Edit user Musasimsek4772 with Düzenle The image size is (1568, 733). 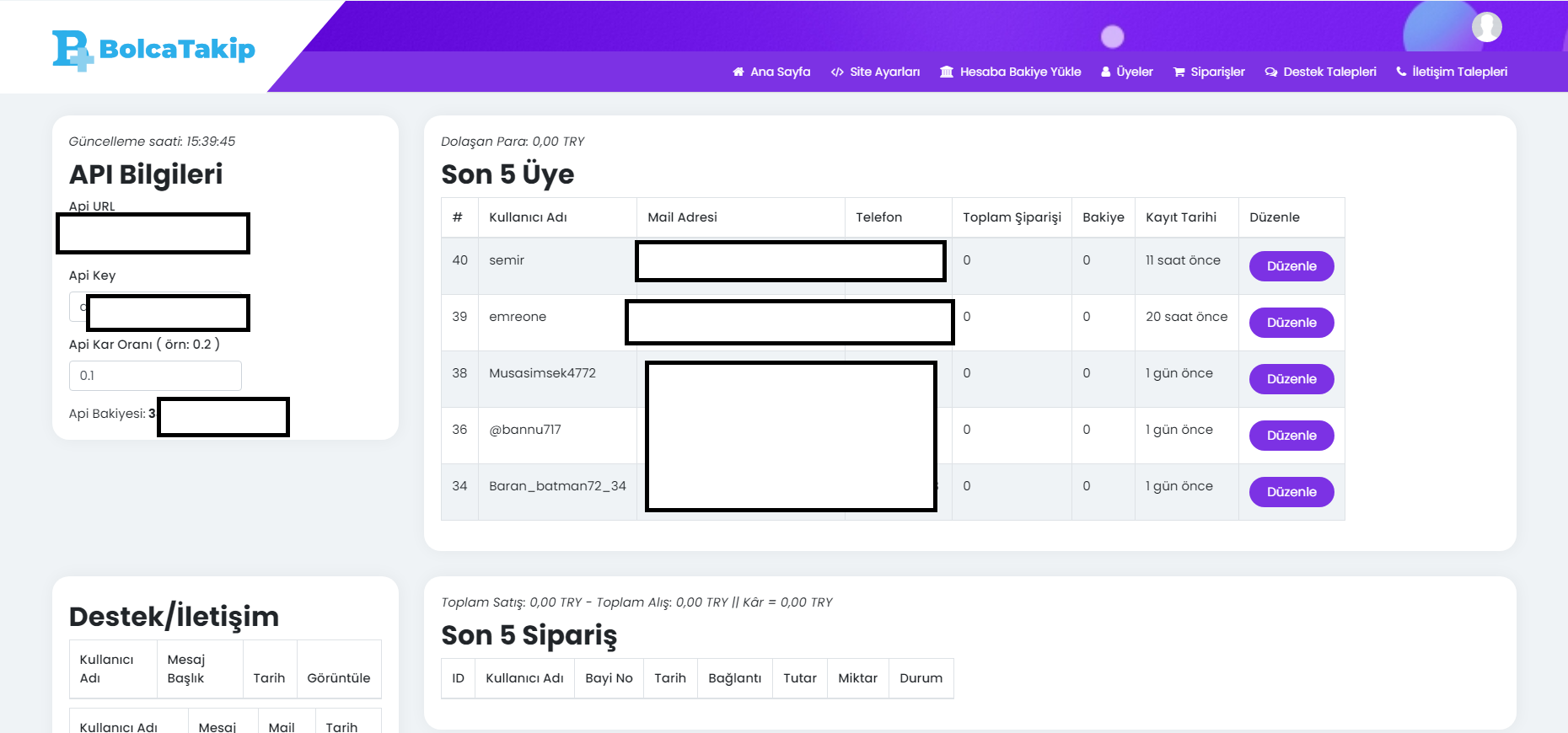click(x=1291, y=379)
